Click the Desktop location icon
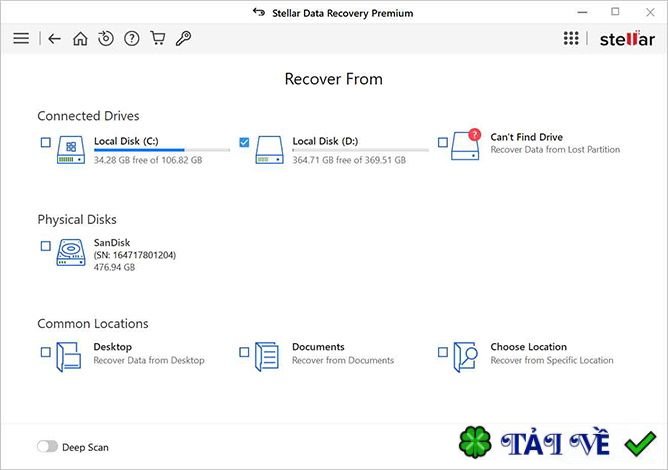The width and height of the screenshot is (668, 470). (x=69, y=357)
